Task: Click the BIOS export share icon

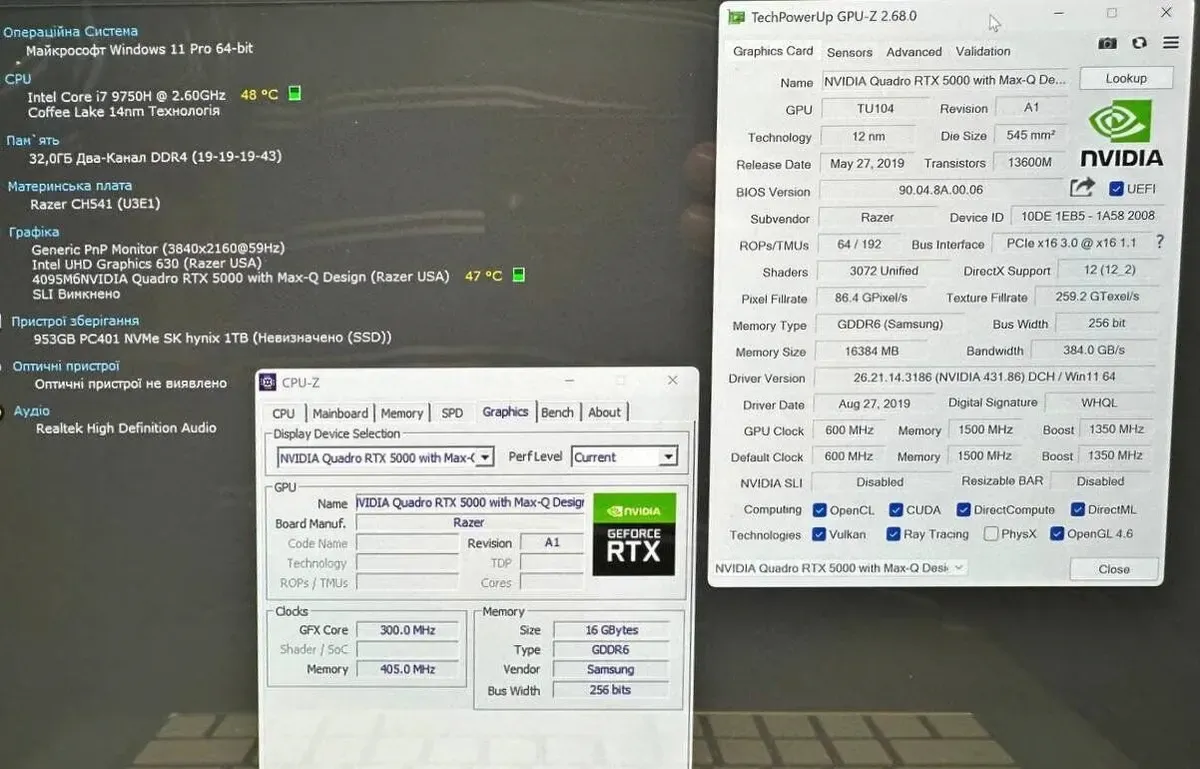Action: pos(1082,187)
